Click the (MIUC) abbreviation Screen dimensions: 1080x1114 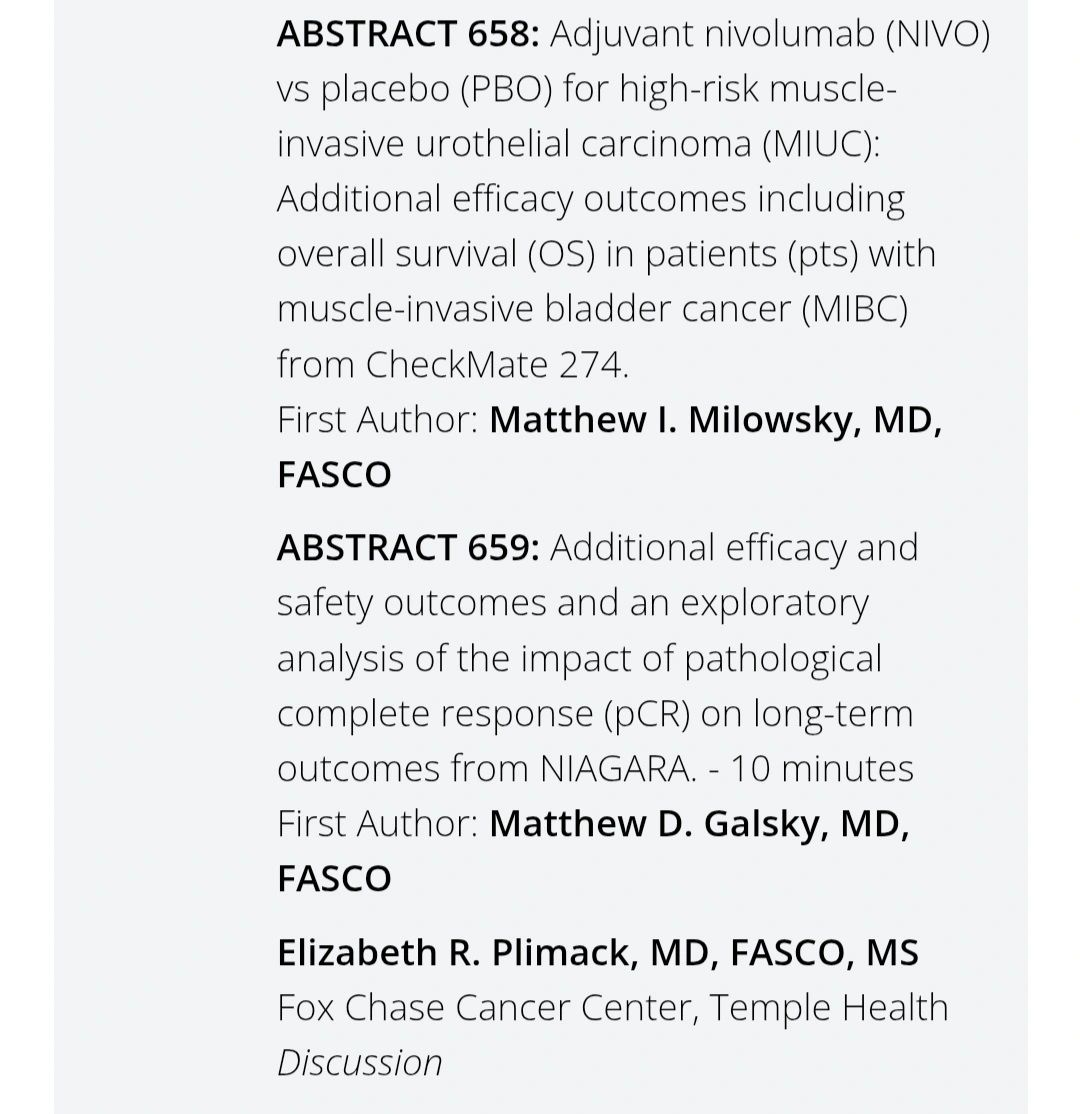(821, 145)
